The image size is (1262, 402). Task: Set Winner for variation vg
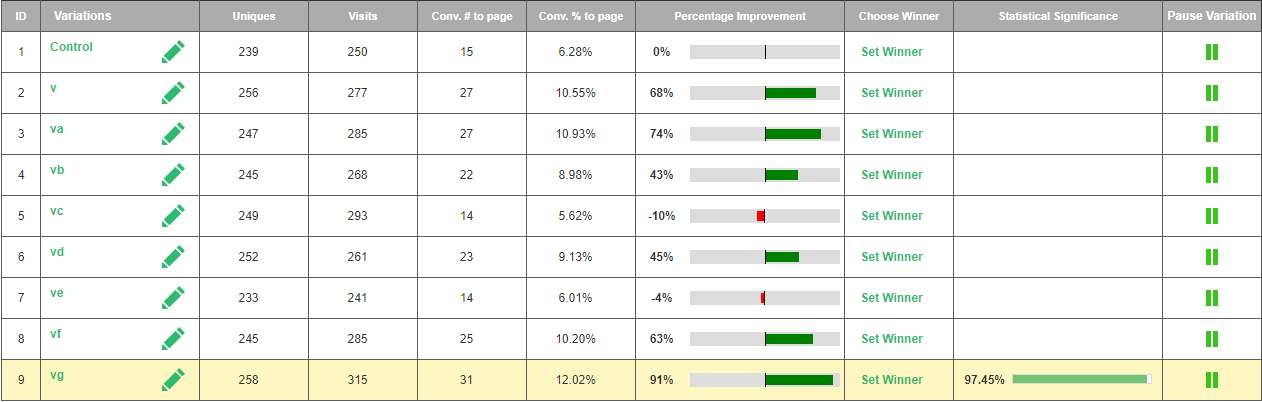(892, 380)
